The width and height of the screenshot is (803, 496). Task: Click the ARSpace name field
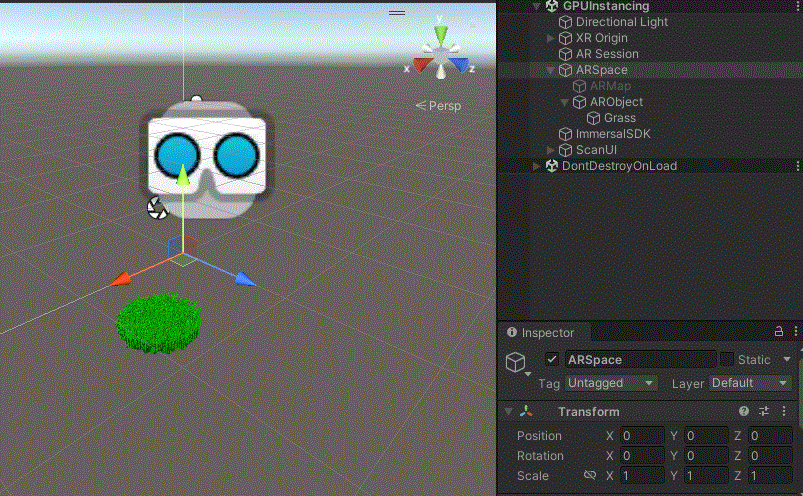640,359
